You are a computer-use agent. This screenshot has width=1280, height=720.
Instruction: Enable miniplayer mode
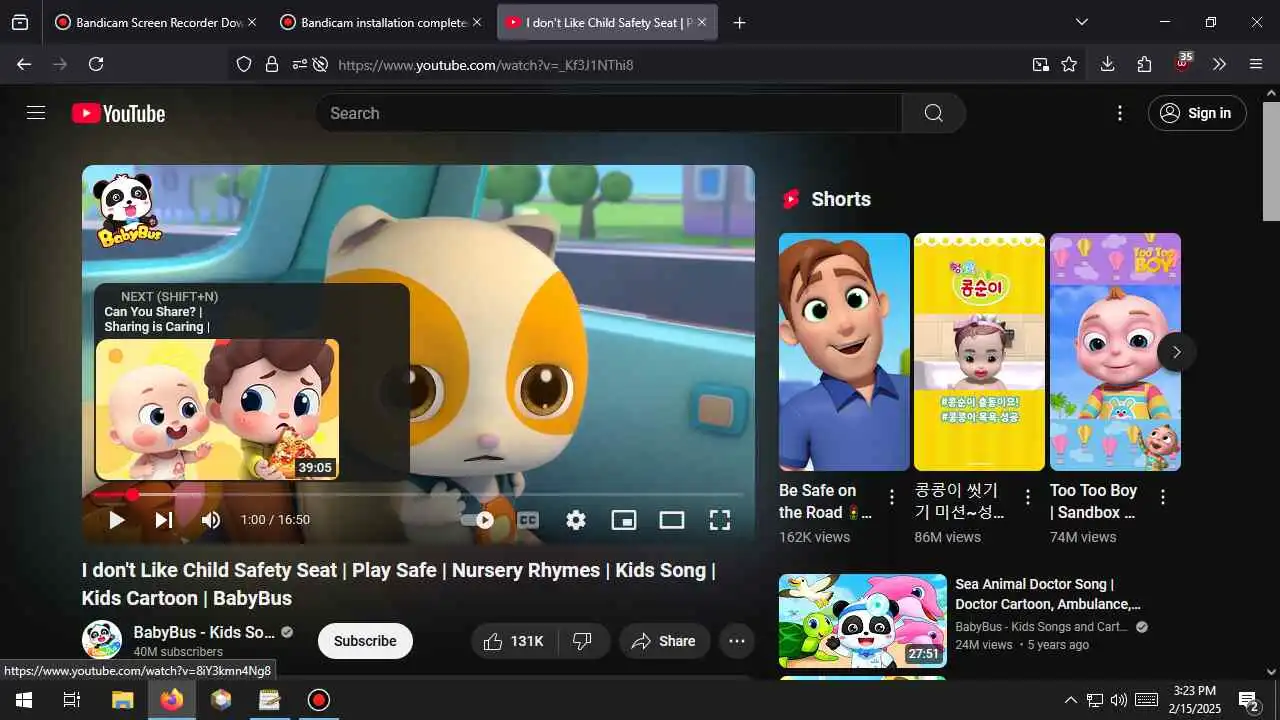[x=624, y=520]
